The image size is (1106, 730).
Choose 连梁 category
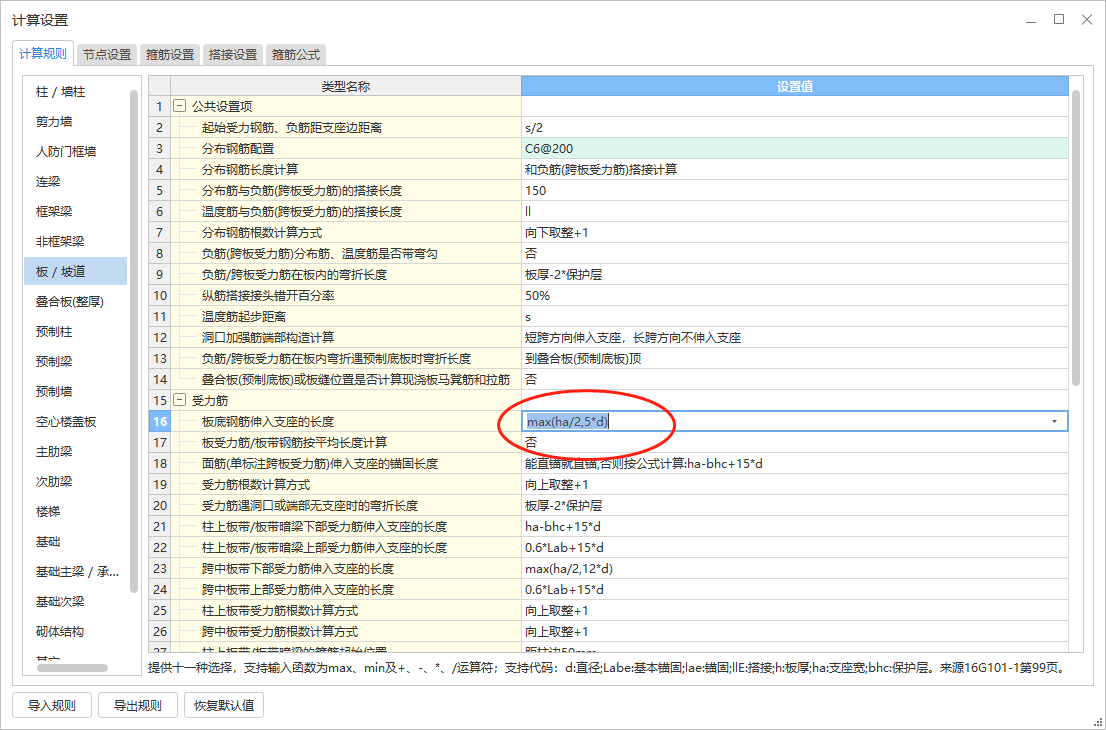tap(75, 182)
